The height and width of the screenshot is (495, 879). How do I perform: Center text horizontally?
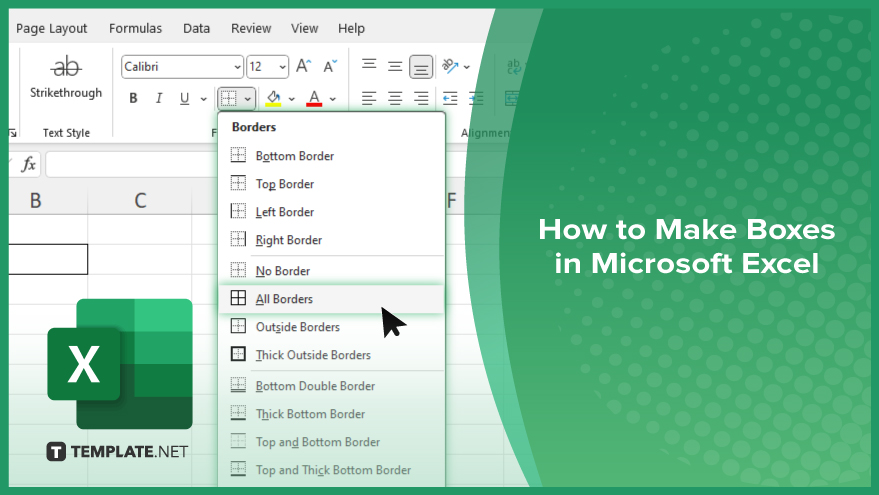click(395, 99)
